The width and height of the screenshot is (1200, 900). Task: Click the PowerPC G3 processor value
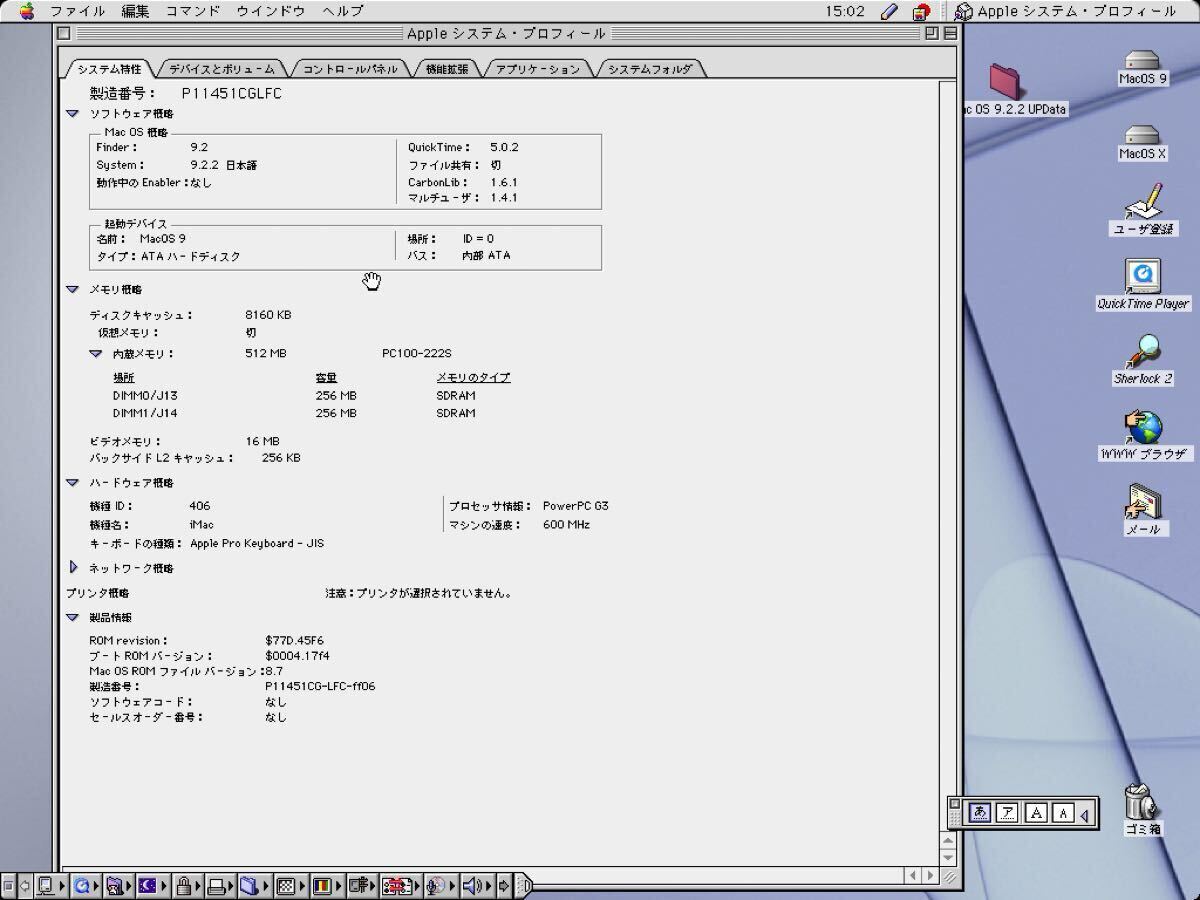(575, 506)
